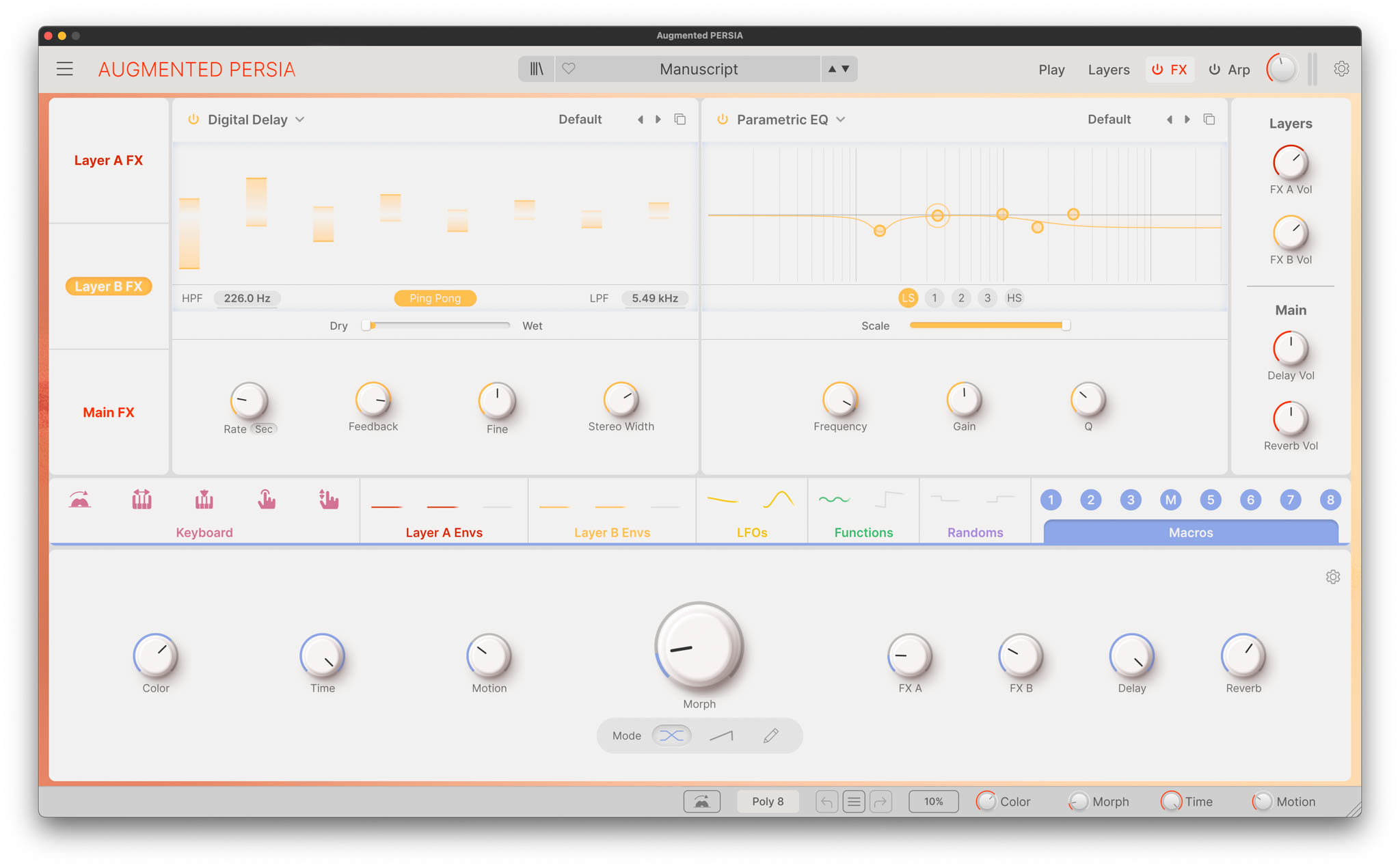Open global settings gear in header
This screenshot has width=1400, height=868.
(1341, 69)
